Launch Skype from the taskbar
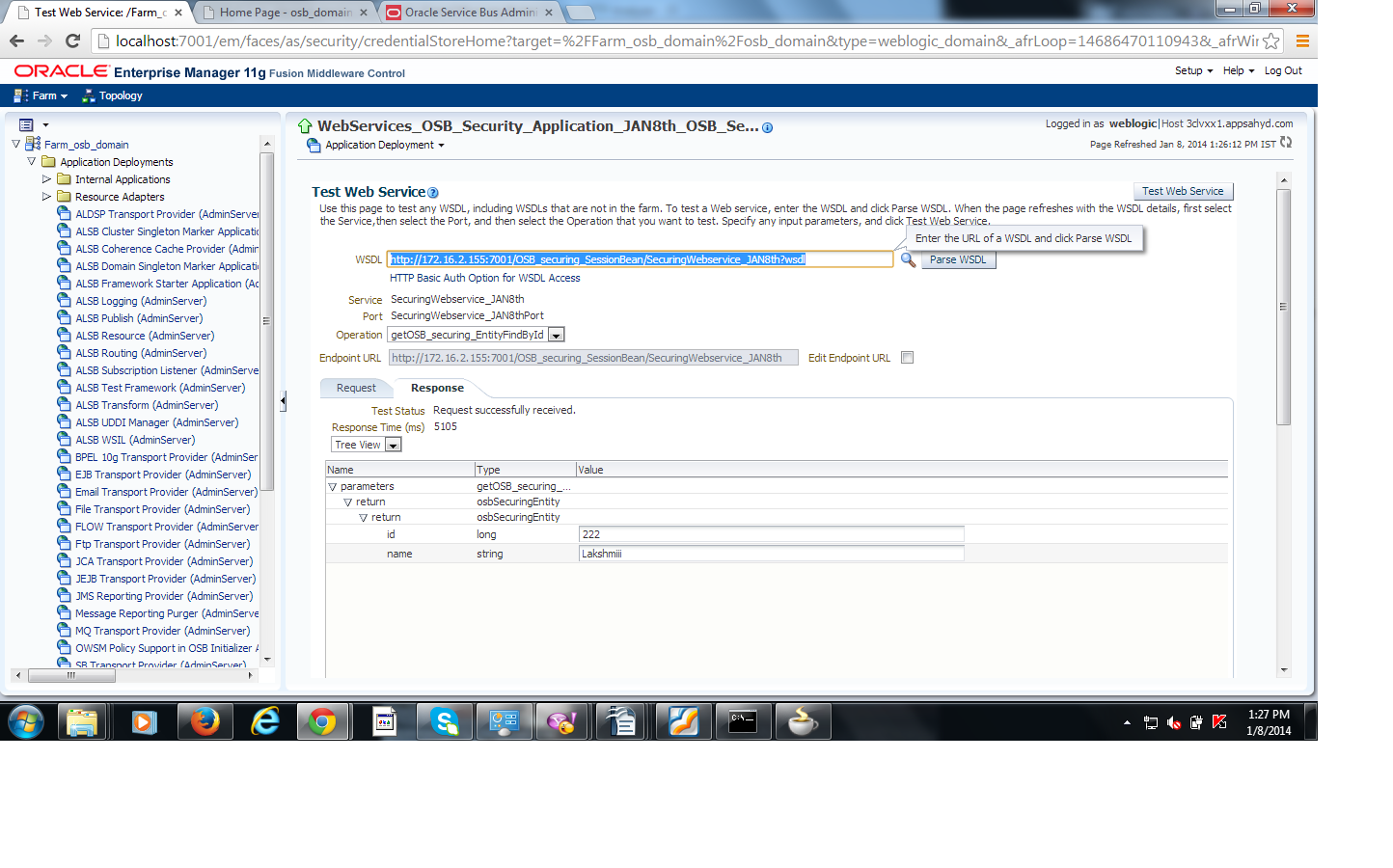The width and height of the screenshot is (1393, 868). coord(444,720)
